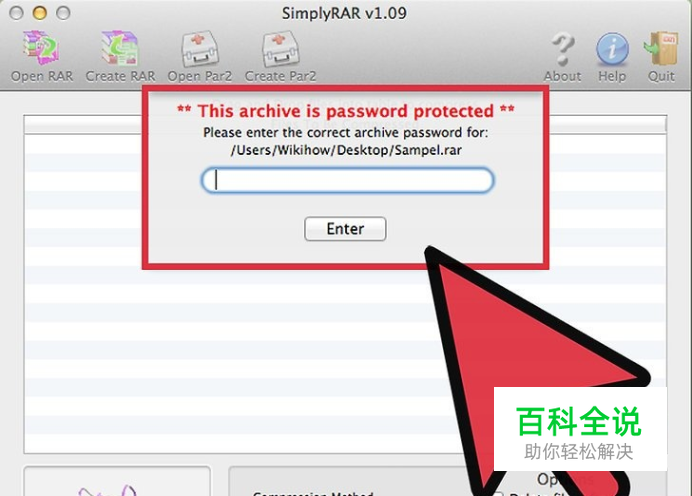
Task: Click the red password protected heading
Action: click(x=346, y=111)
